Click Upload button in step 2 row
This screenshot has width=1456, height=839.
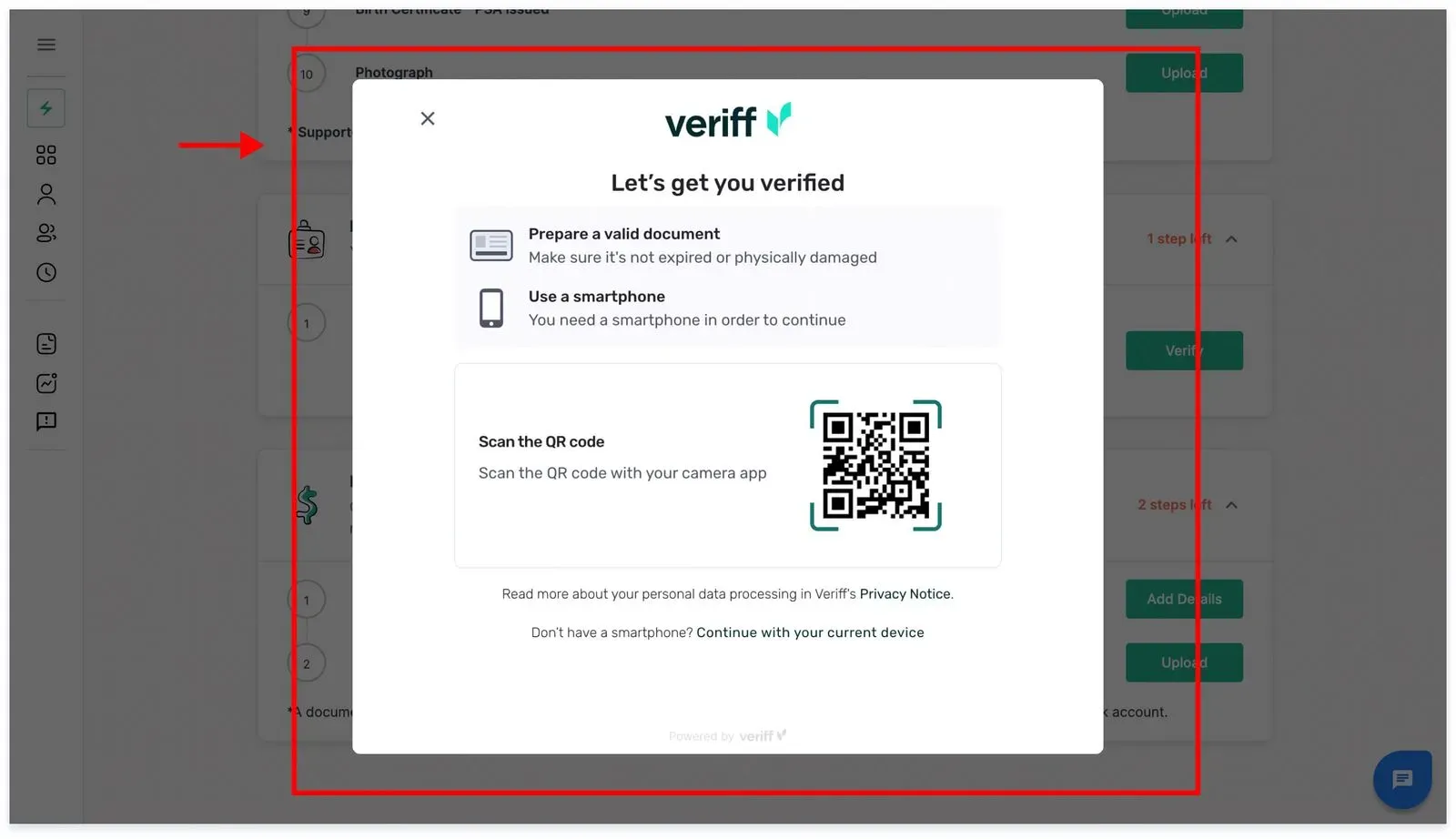click(x=1184, y=662)
